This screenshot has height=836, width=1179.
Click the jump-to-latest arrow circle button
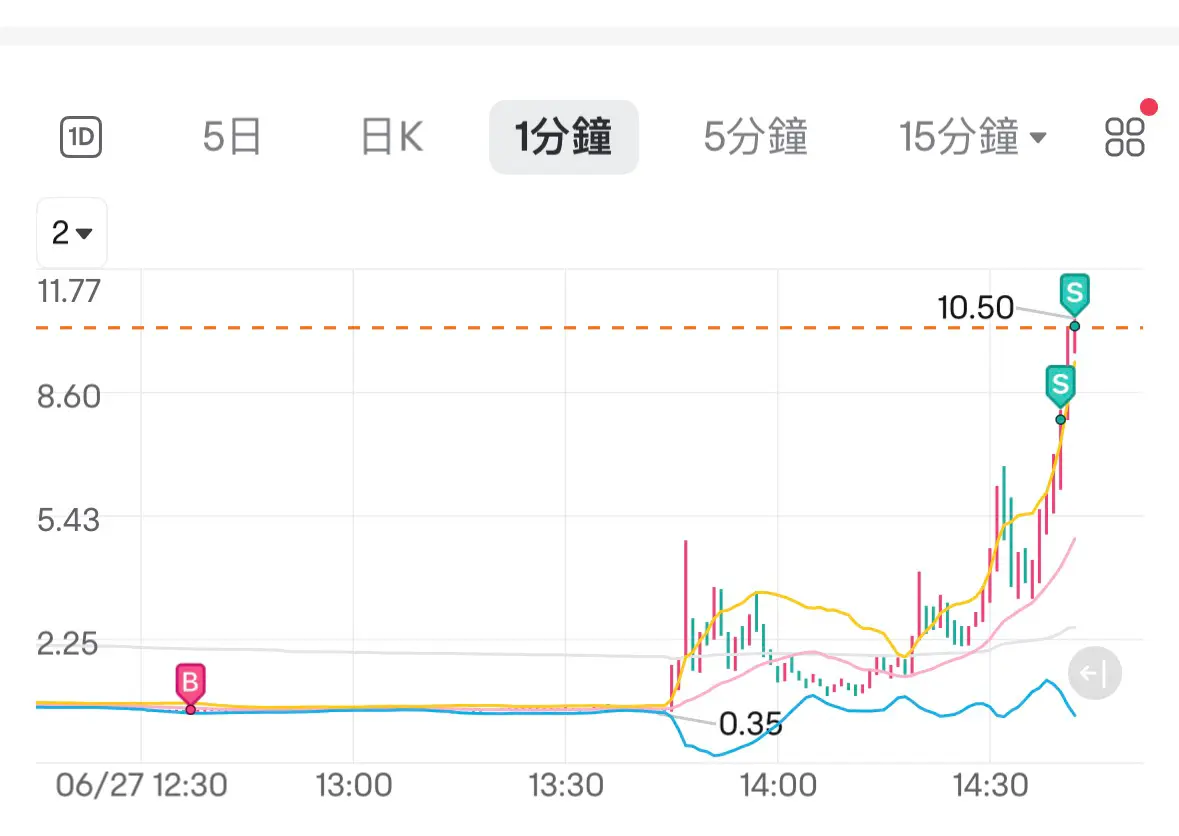(x=1095, y=673)
